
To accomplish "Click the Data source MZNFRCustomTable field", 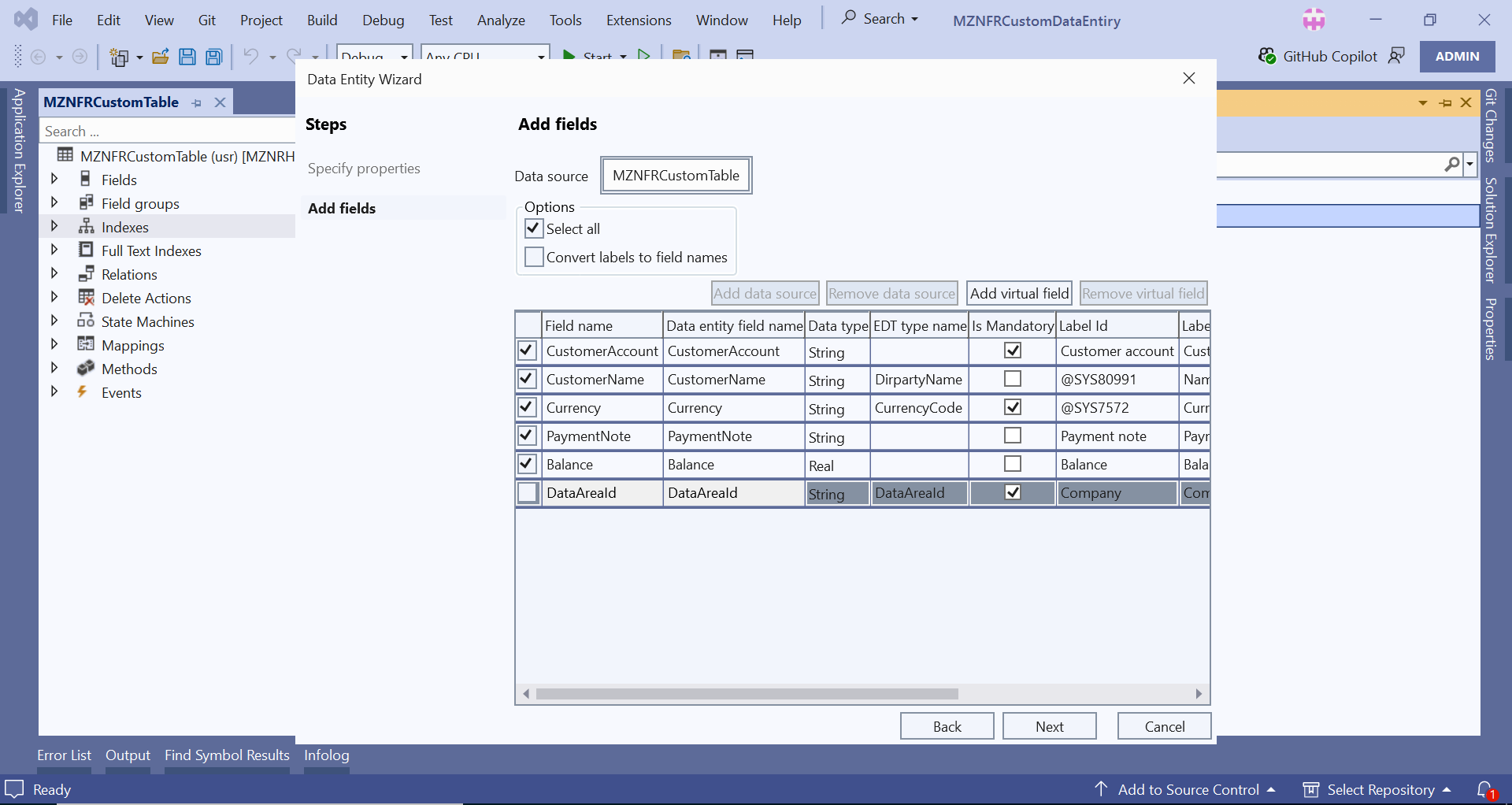I will point(676,175).
